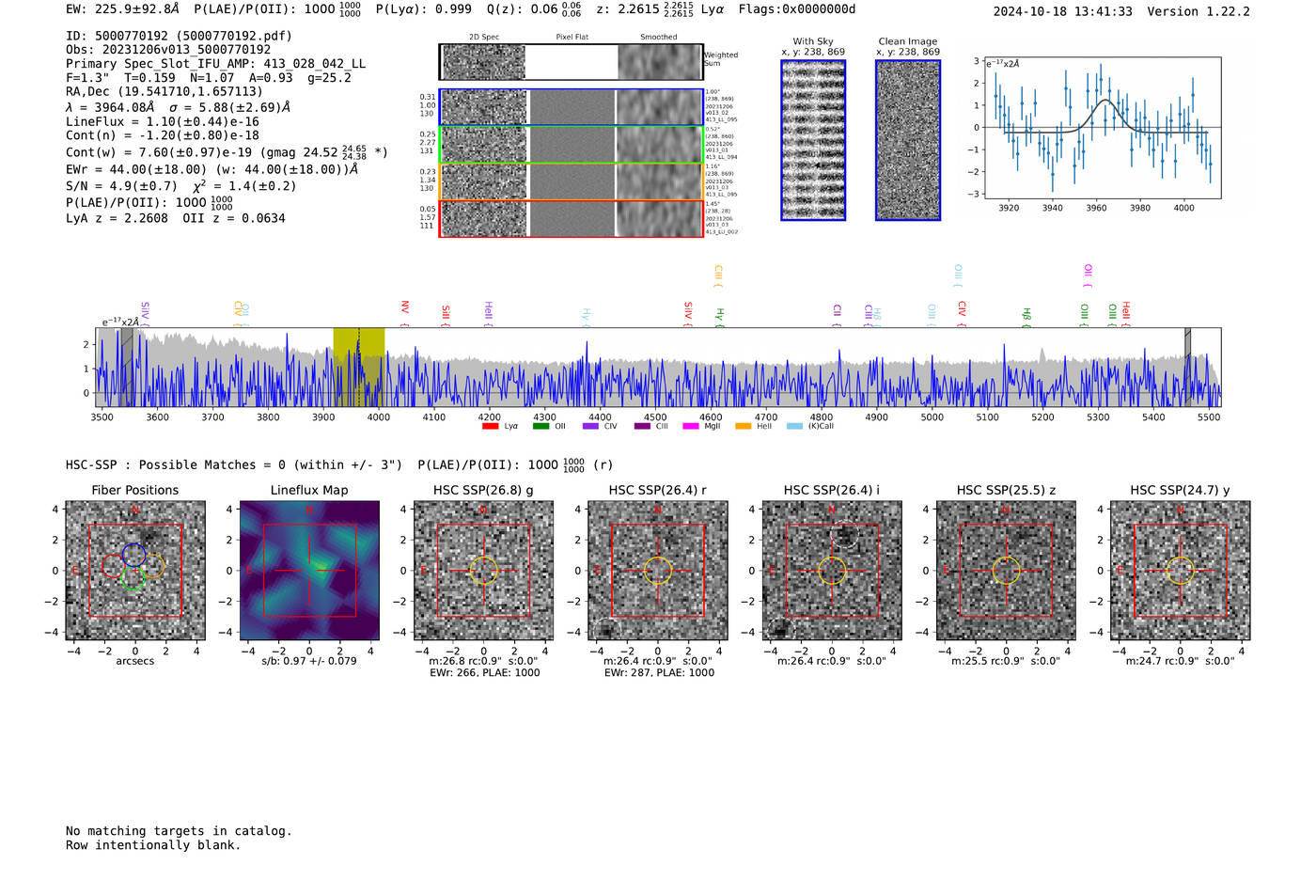Viewport: 1316px width, 896px height.
Task: Click the 'Version 1.22.2' text
Action: [1198, 11]
